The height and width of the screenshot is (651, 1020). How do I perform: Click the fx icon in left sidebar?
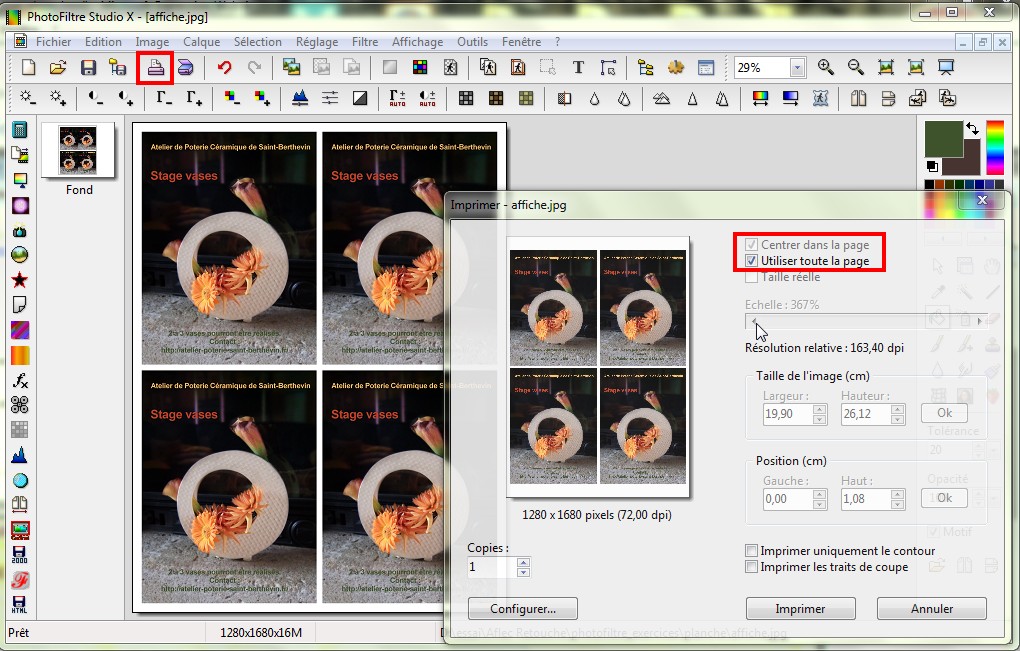point(20,380)
